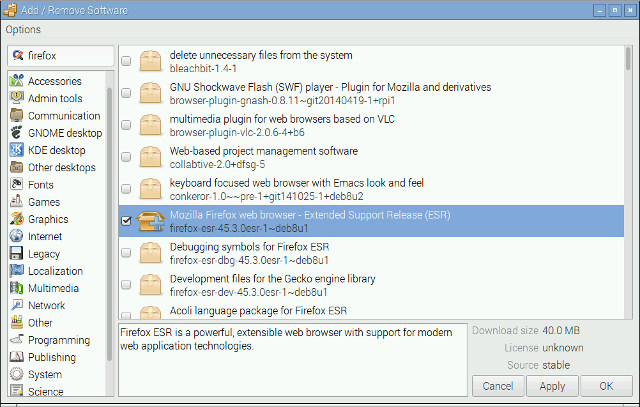Click the Publishing category icon

(x=16, y=357)
